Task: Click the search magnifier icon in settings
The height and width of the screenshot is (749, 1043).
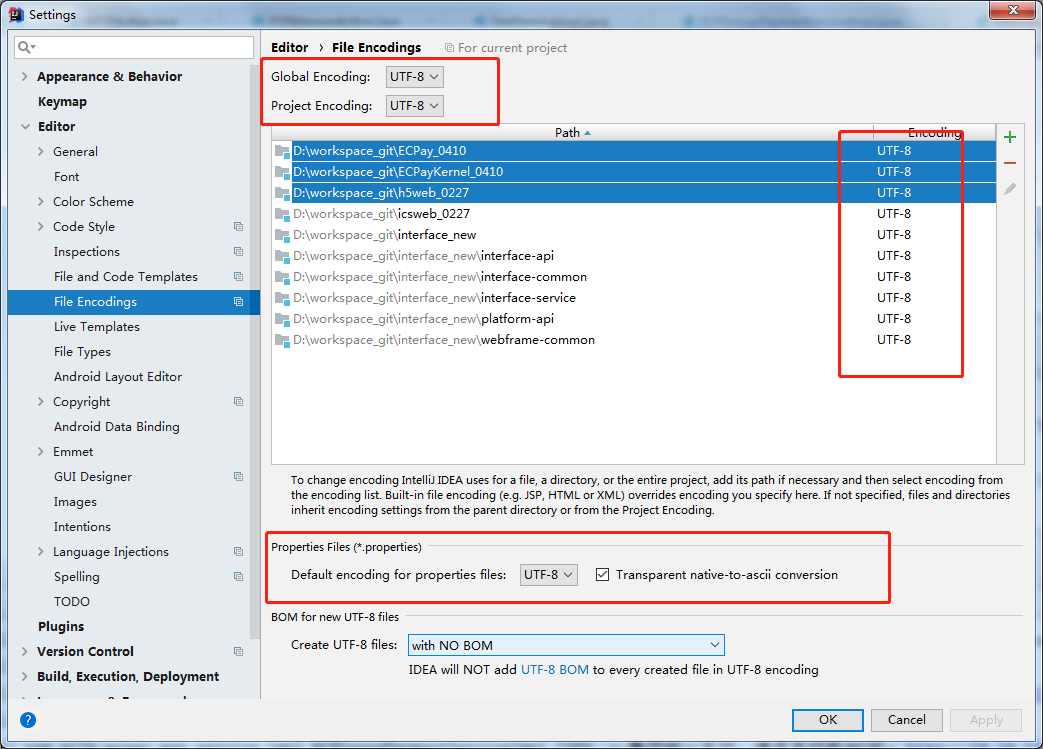Action: [27, 47]
